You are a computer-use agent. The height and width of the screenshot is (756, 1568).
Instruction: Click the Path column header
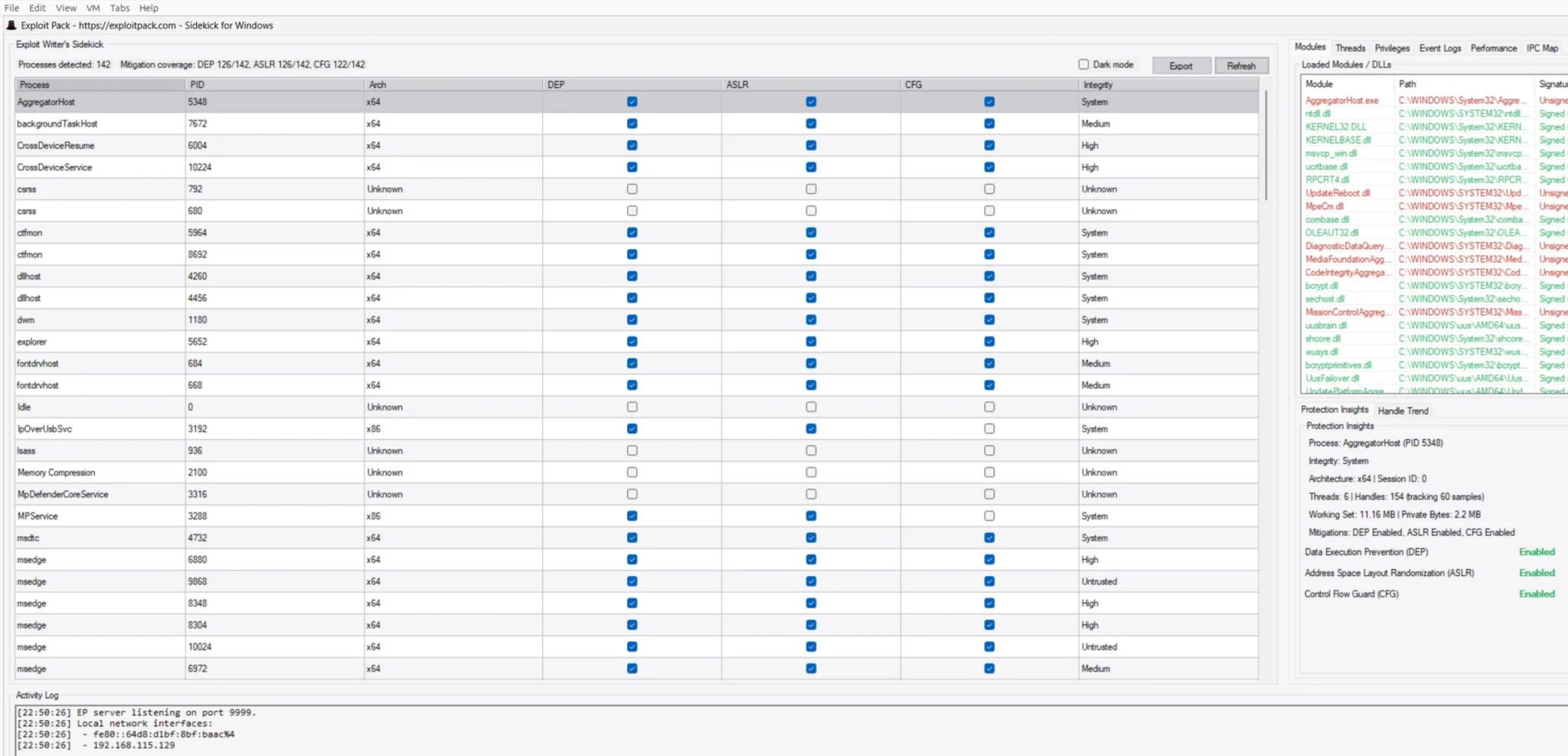pyautogui.click(x=1464, y=83)
